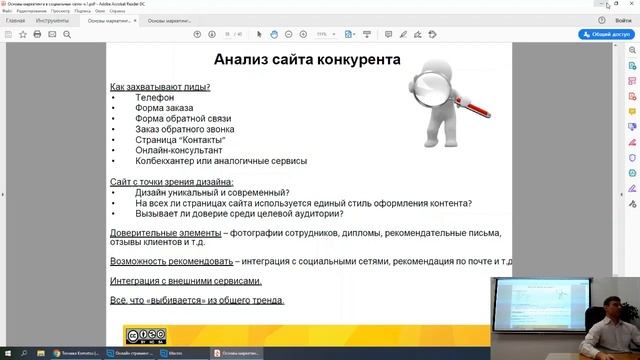Open the Просмотр menu
This screenshot has width=640, height=360.
click(60, 11)
